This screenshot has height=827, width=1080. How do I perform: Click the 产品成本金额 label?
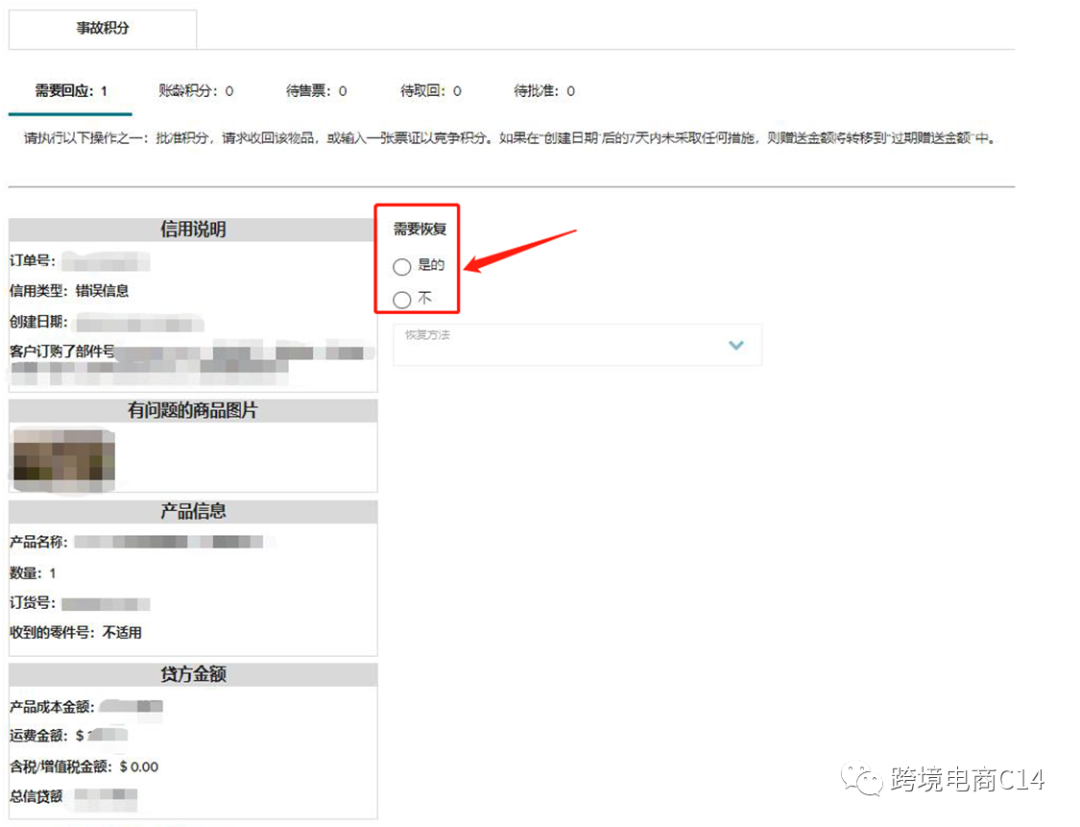52,706
